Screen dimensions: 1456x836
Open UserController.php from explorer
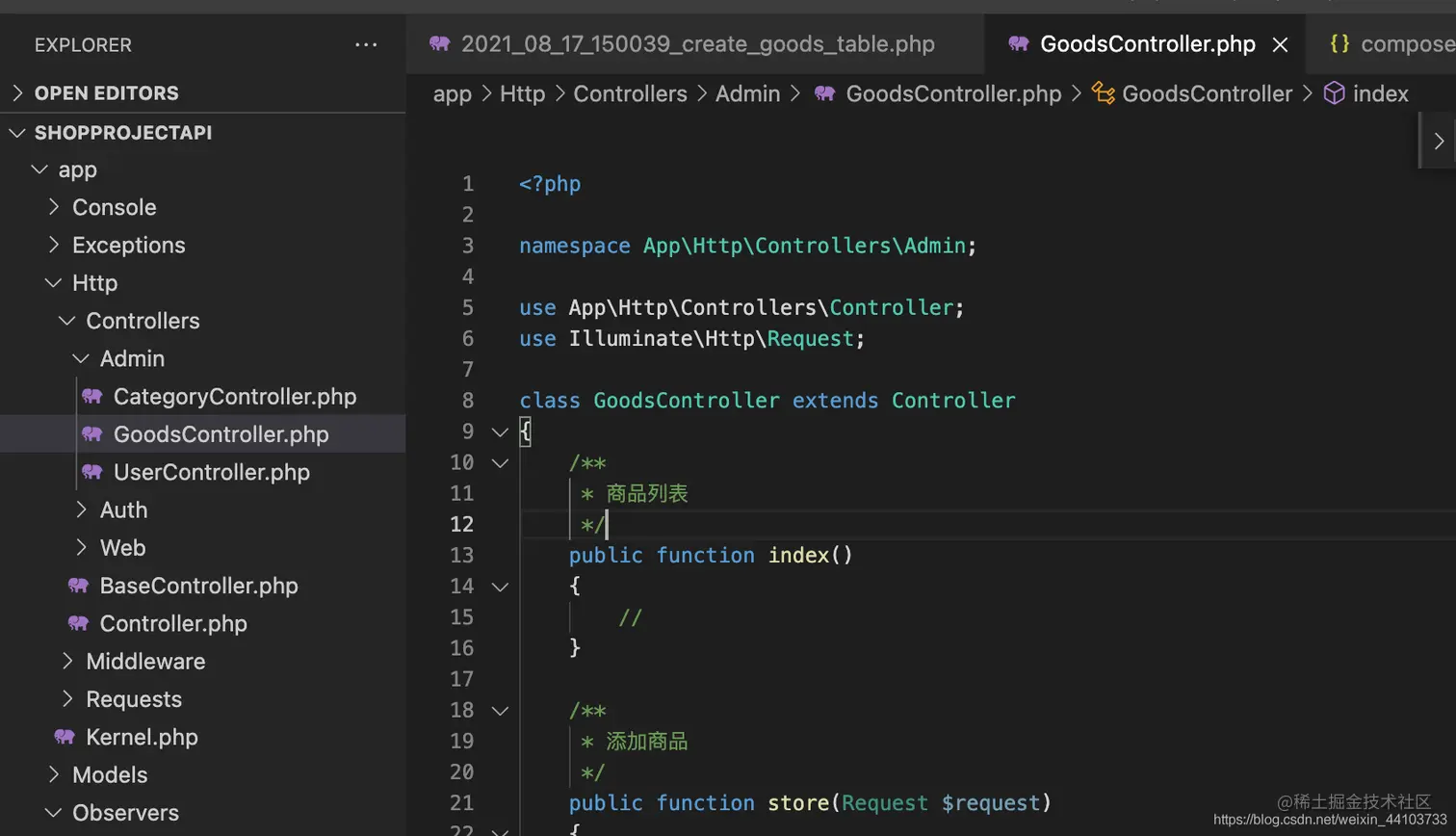(212, 472)
